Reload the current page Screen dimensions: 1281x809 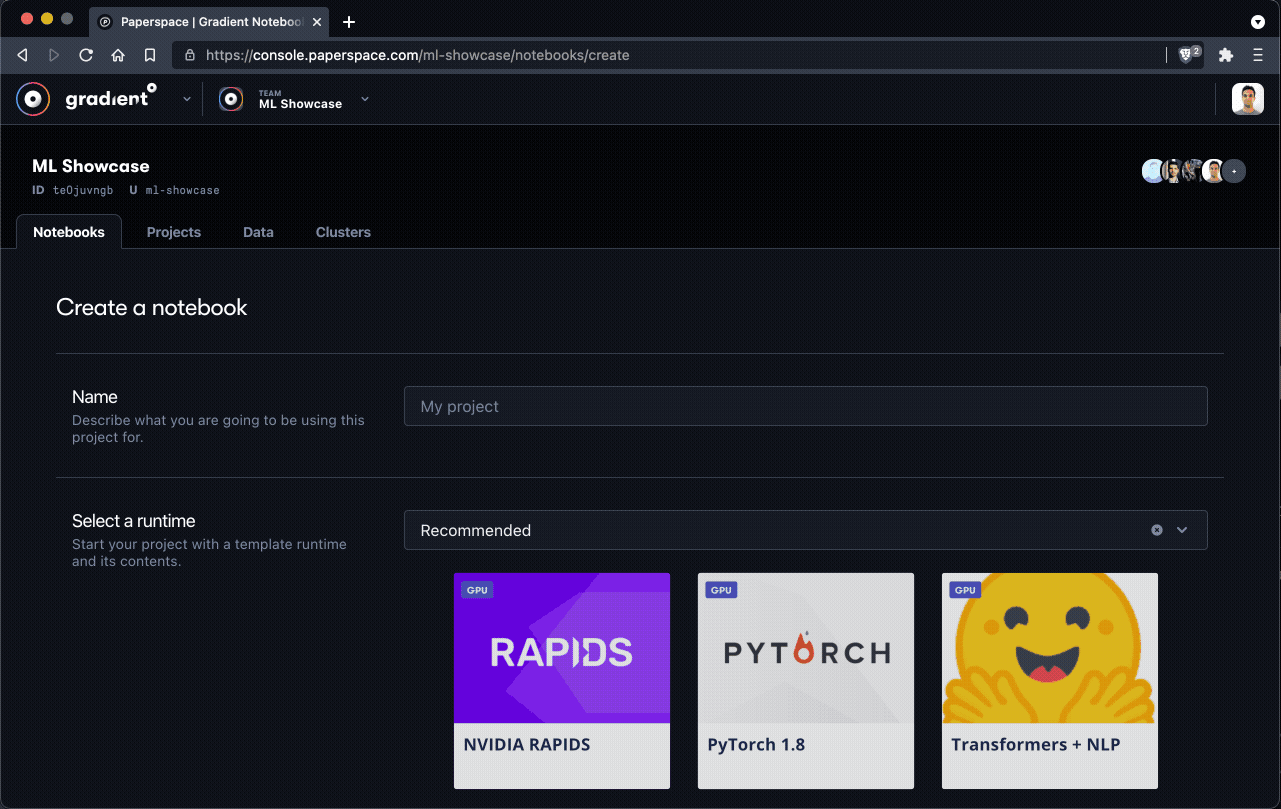click(x=86, y=55)
